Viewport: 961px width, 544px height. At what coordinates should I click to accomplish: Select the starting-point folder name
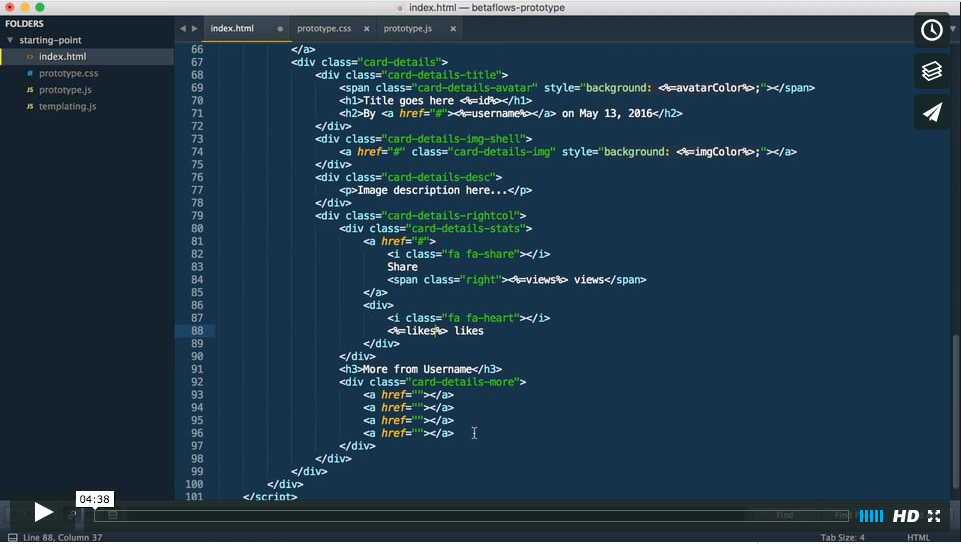[x=50, y=40]
